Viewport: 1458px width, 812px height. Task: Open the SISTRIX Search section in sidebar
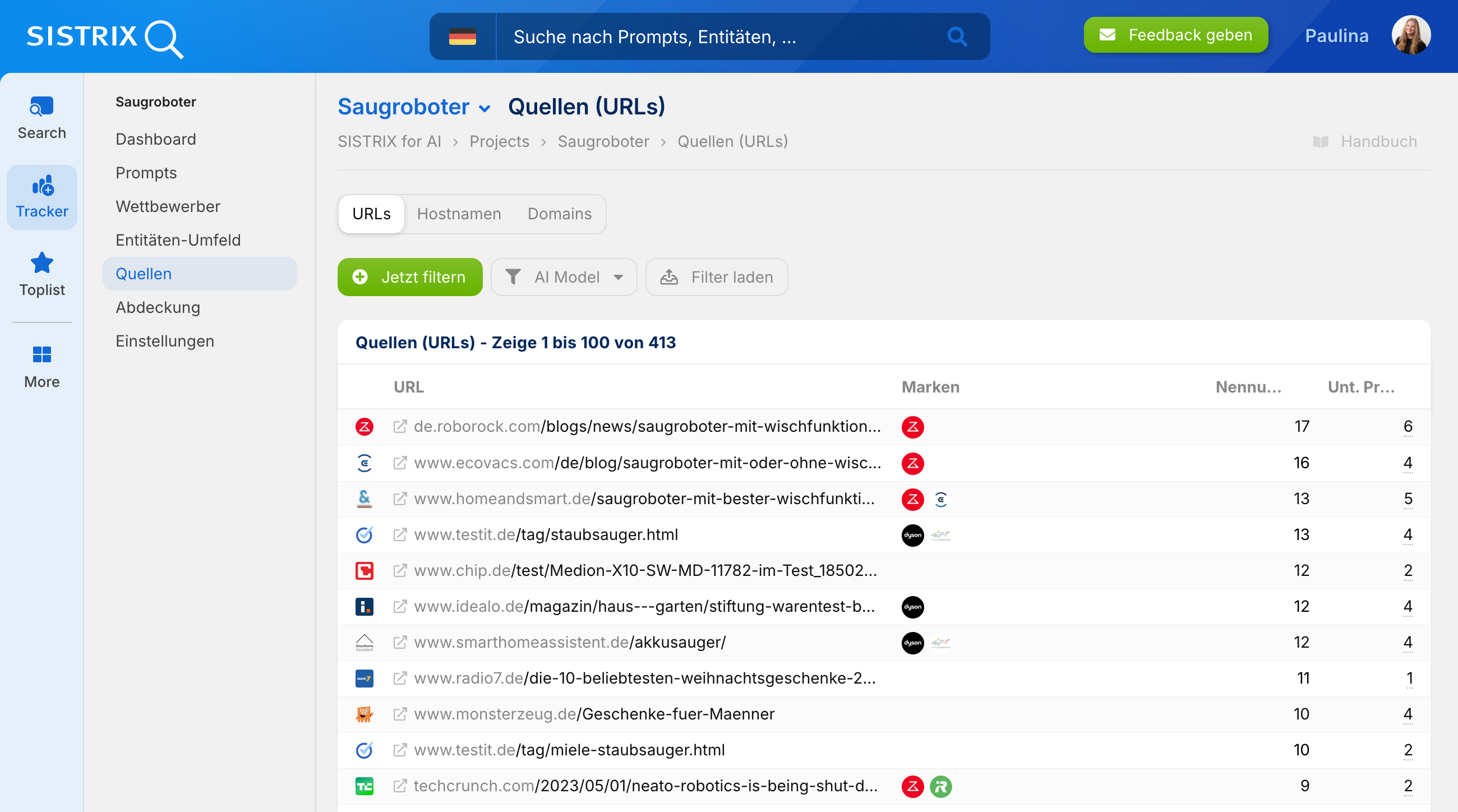coord(41,116)
